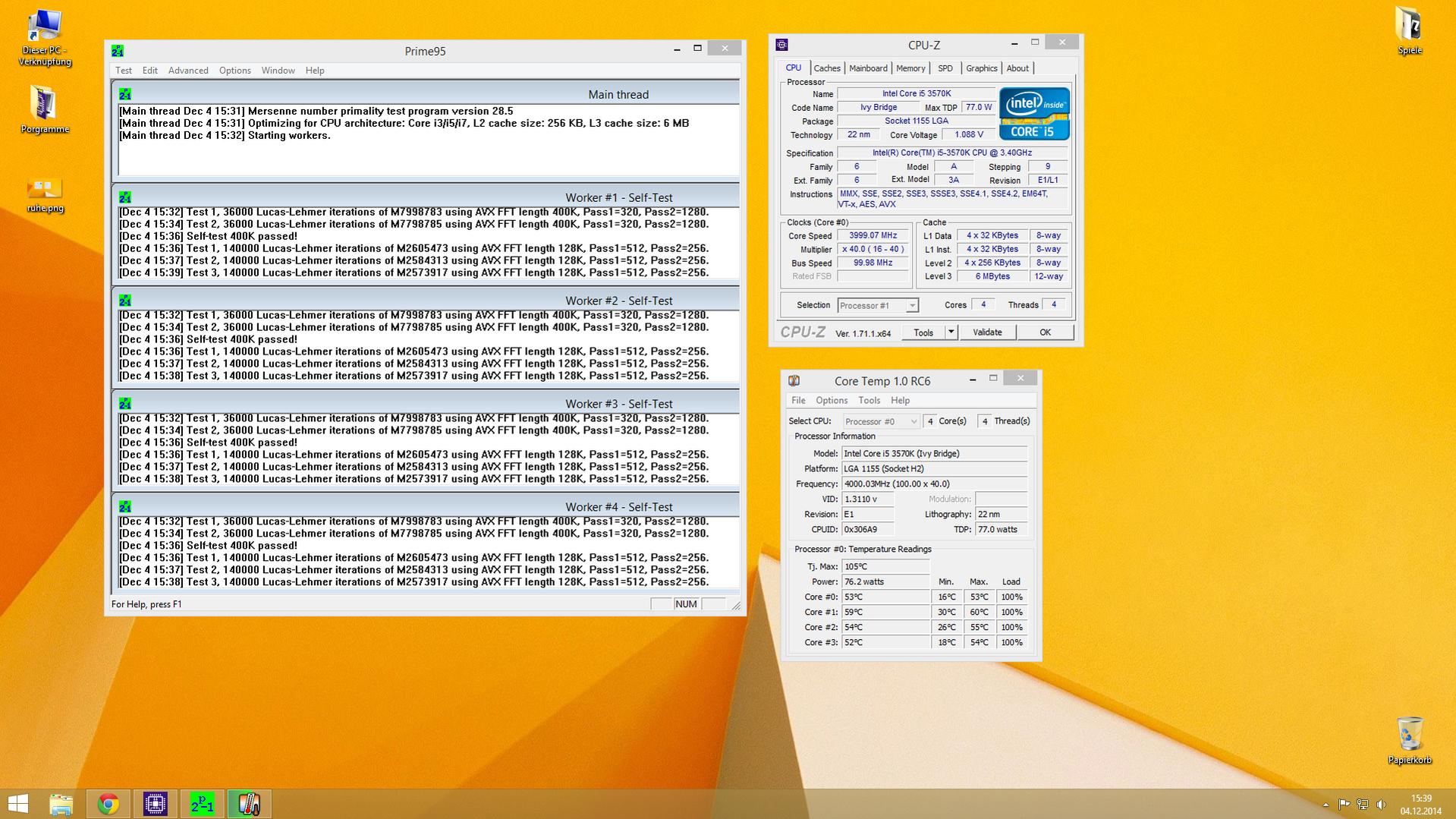Click the Validate button in CPU-Z
1456x819 pixels.
pos(987,332)
